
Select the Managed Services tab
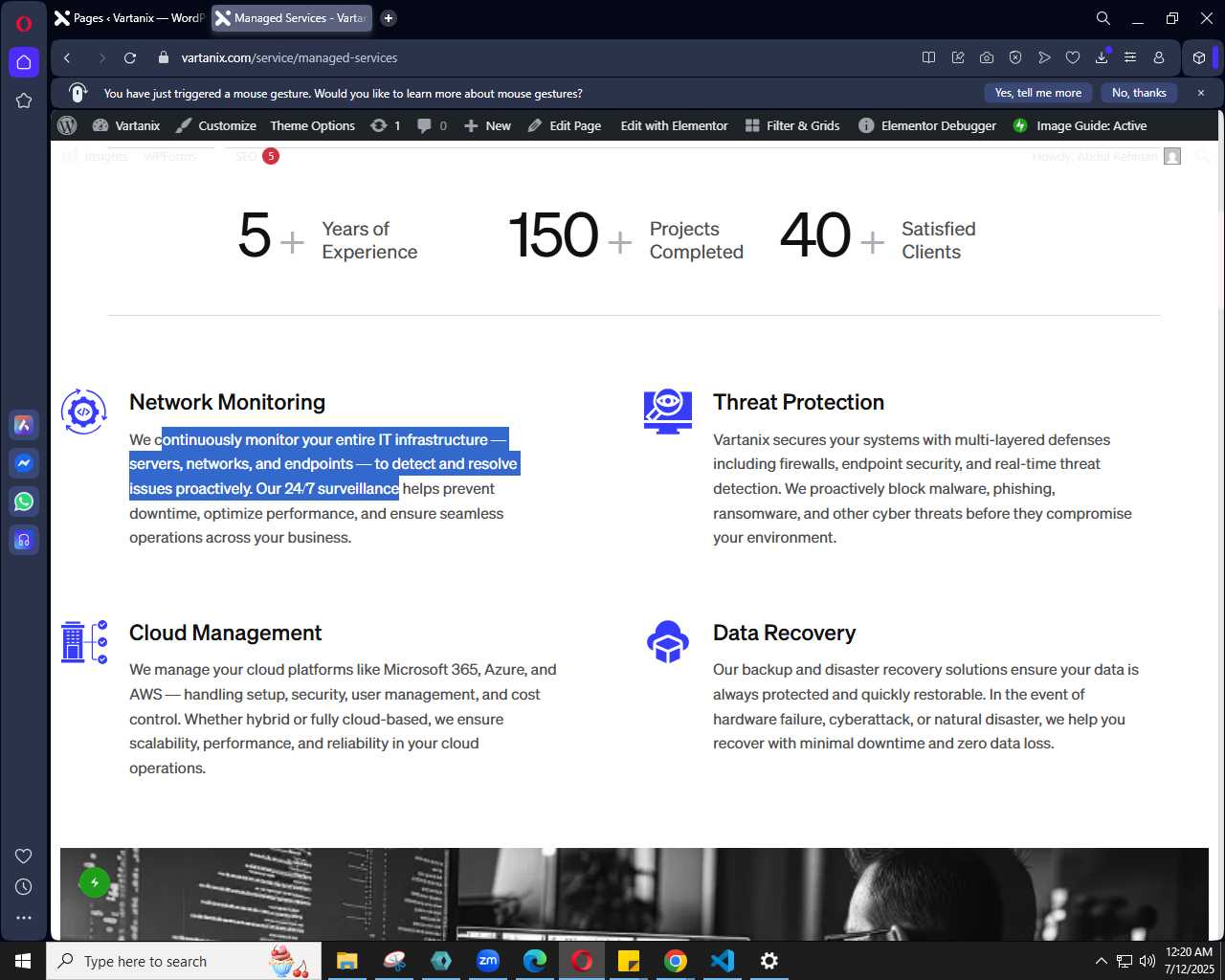(x=291, y=18)
